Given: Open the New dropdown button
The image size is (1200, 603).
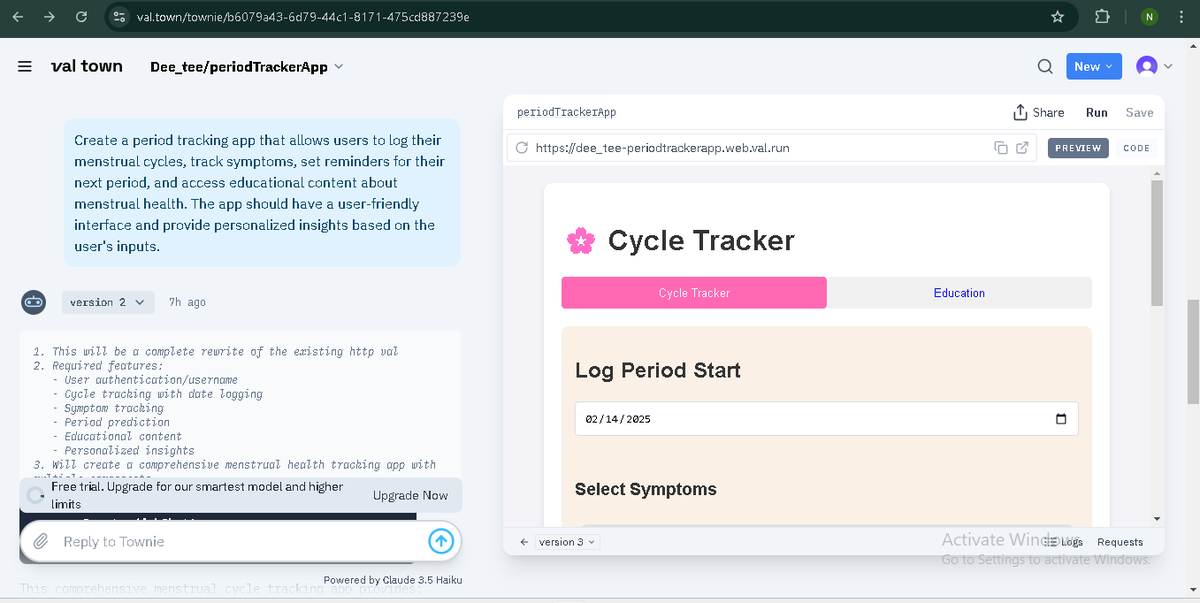Looking at the screenshot, I should (x=1093, y=66).
